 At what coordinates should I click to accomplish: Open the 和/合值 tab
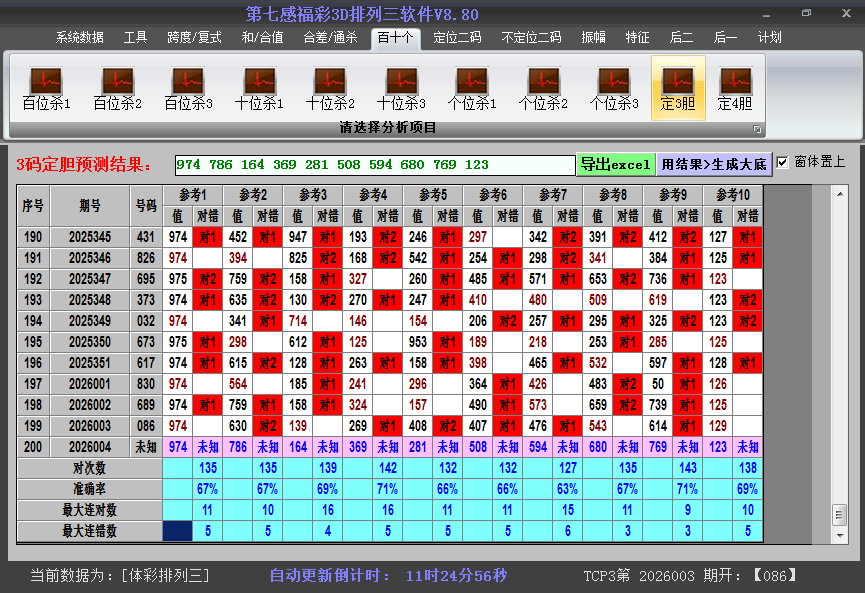(262, 38)
